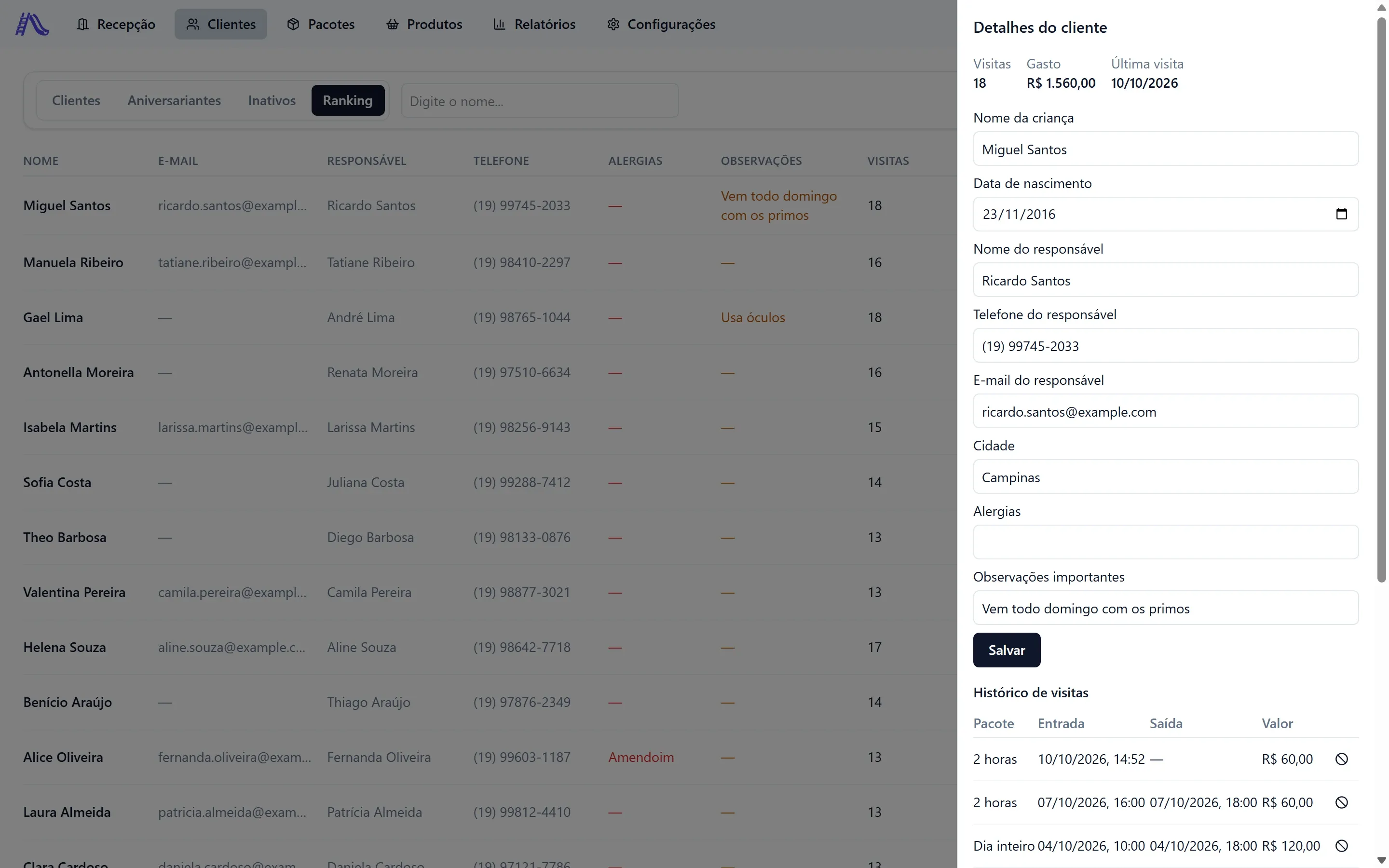The image size is (1389, 868).
Task: Click the VISITAS column header
Action: pyautogui.click(x=888, y=161)
